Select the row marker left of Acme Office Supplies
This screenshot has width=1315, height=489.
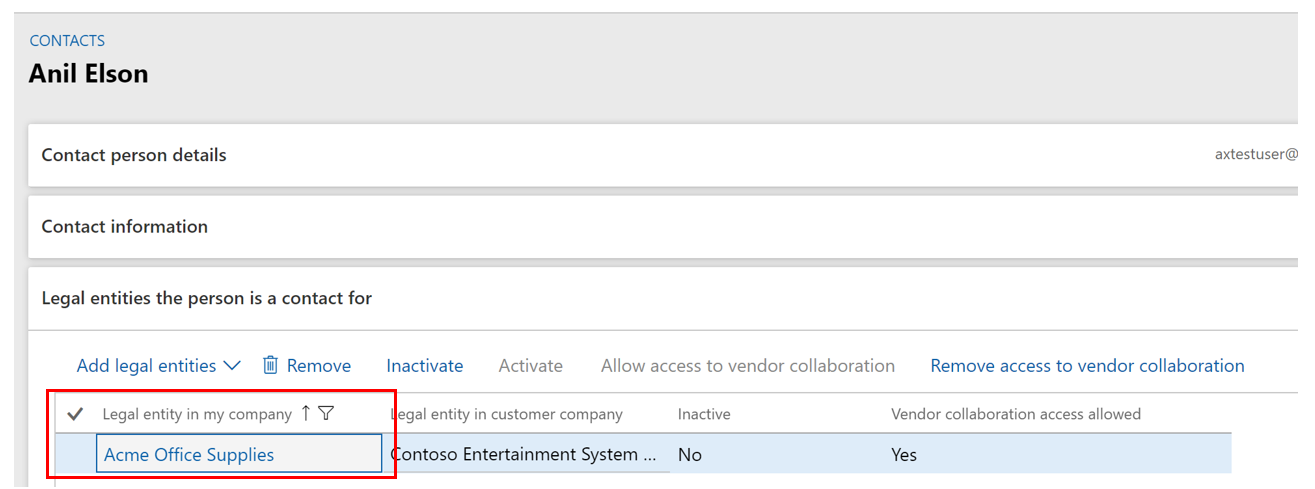click(75, 454)
